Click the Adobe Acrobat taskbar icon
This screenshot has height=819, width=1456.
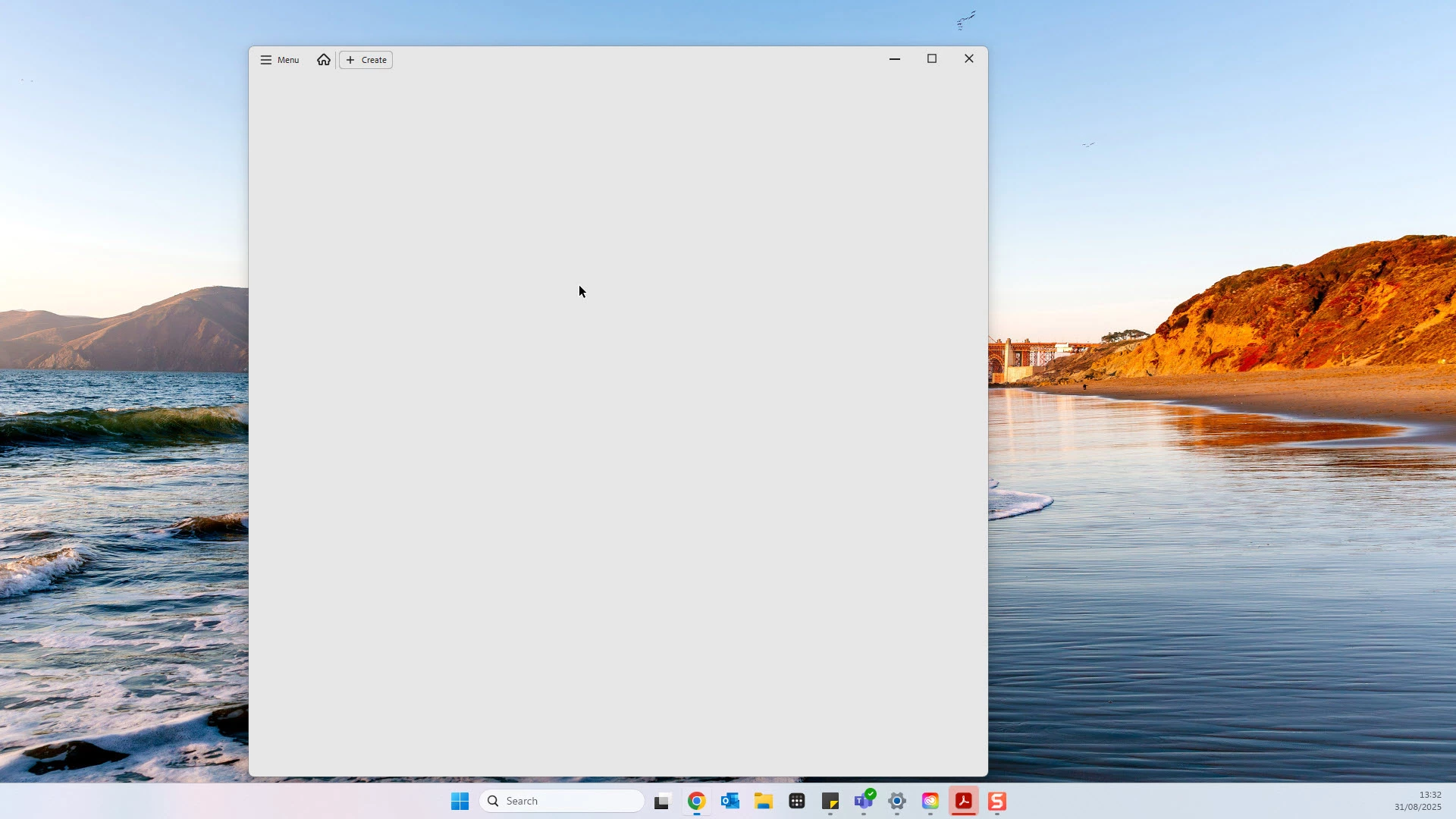(964, 802)
